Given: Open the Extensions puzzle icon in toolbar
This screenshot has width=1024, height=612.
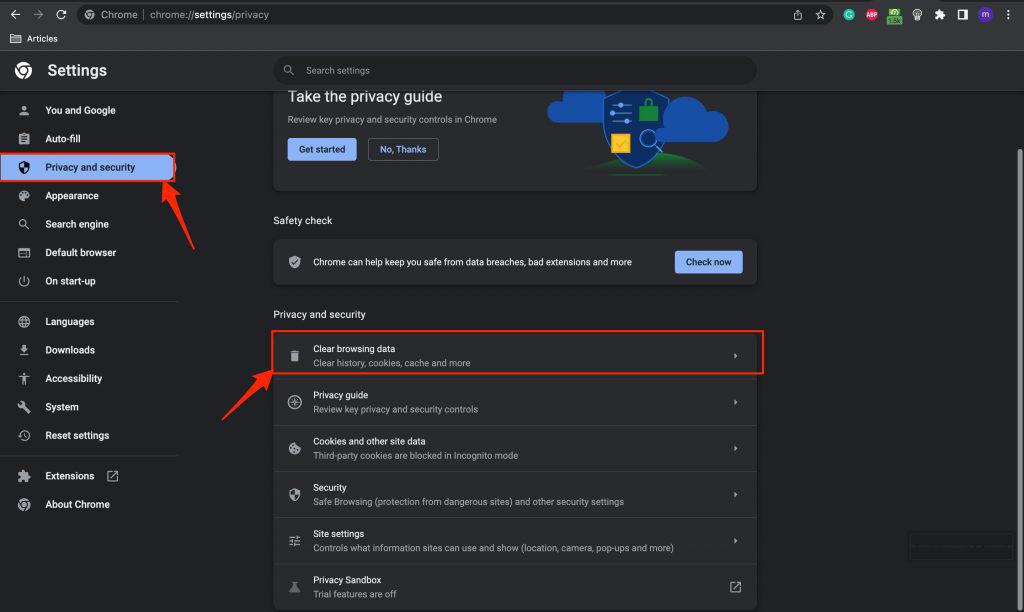Looking at the screenshot, I should click(x=940, y=14).
